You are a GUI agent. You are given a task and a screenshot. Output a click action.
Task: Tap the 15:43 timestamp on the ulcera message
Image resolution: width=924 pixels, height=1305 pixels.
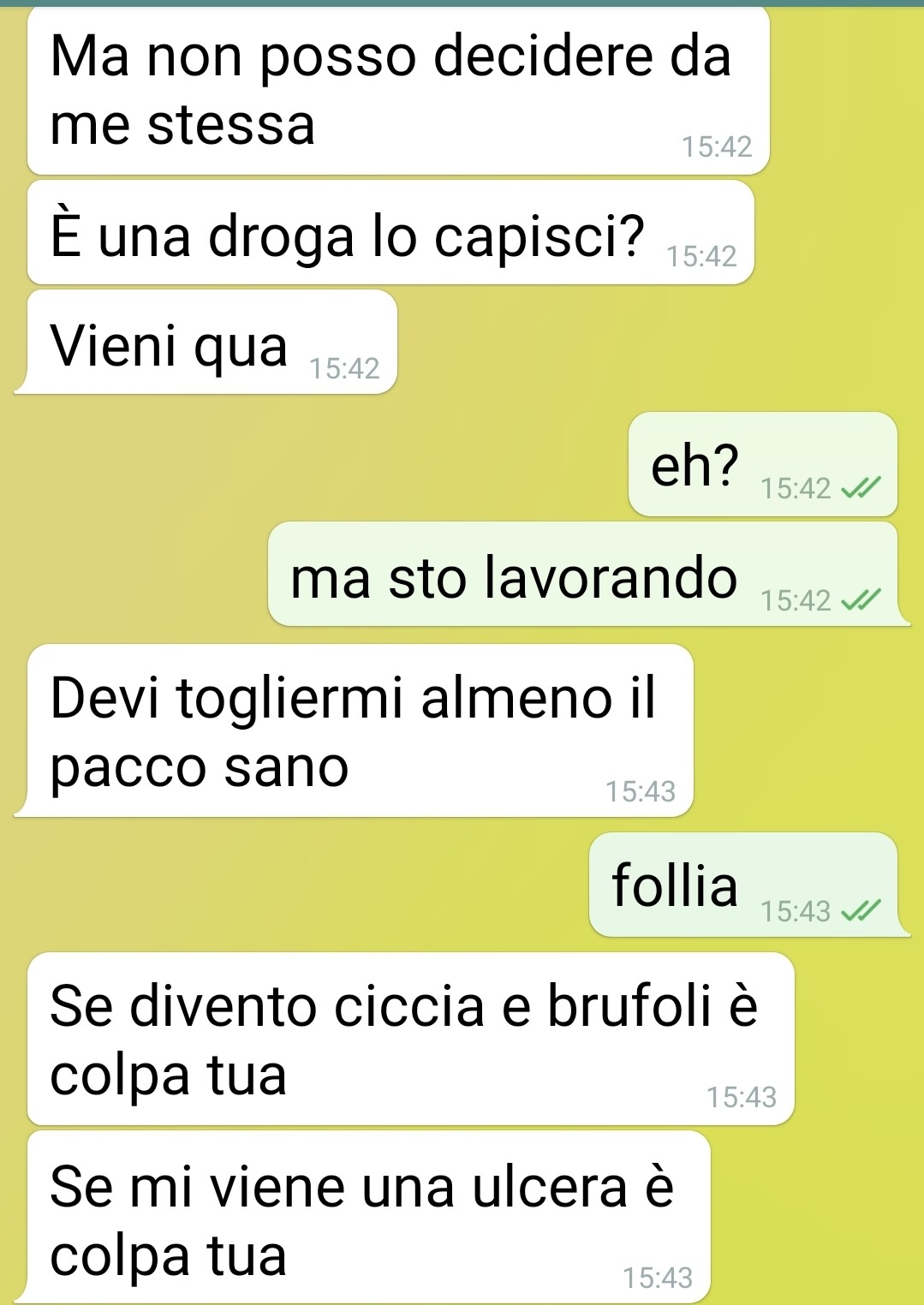[x=658, y=1278]
